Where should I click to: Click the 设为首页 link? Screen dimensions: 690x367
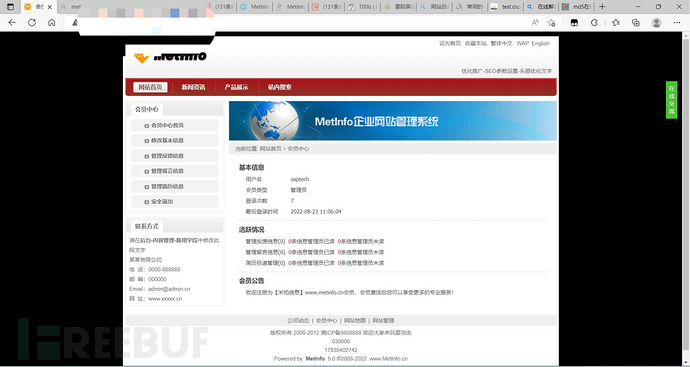coord(450,44)
